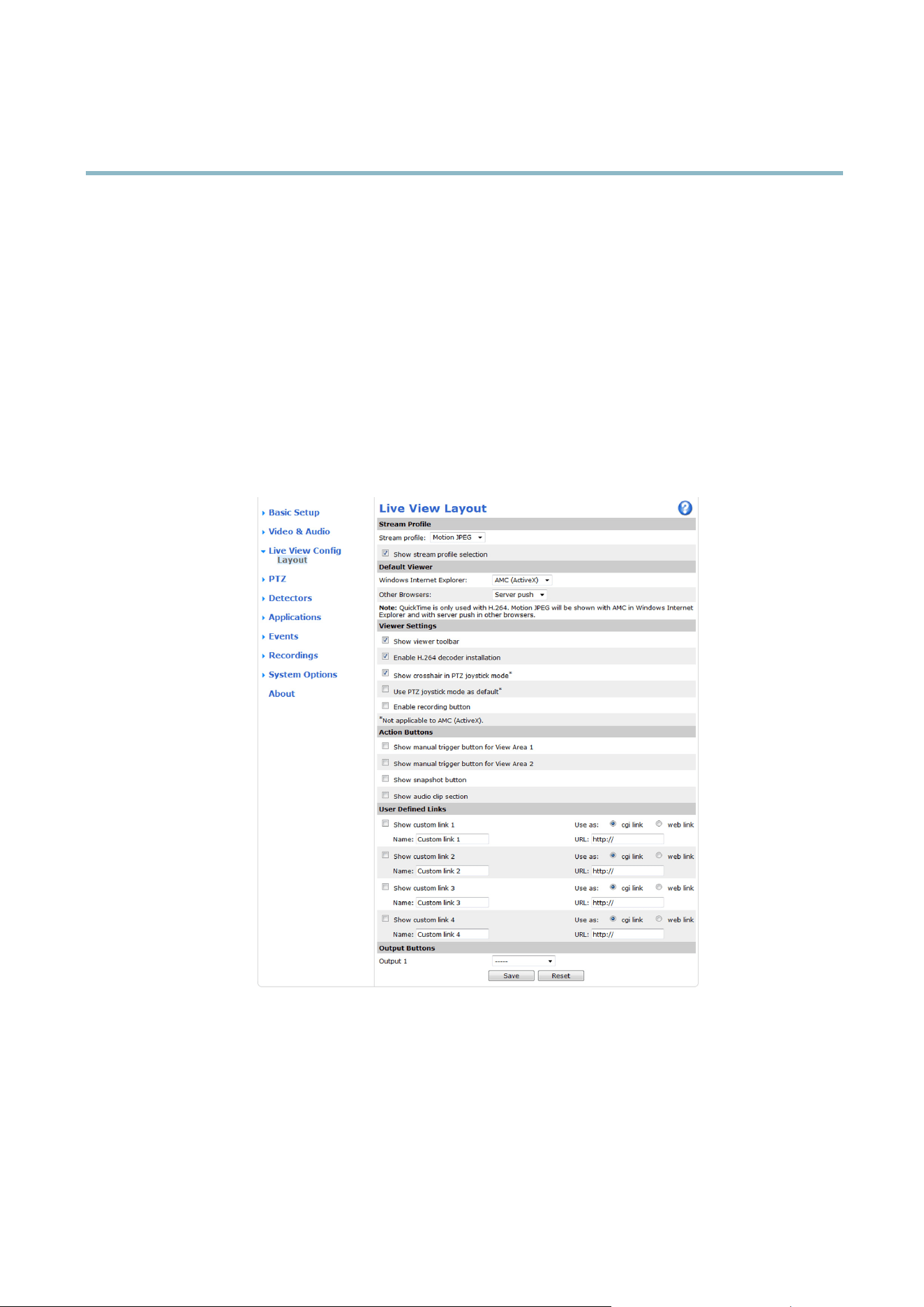Edit URL field for custom link 4
The height and width of the screenshot is (1307, 924).
627,934
